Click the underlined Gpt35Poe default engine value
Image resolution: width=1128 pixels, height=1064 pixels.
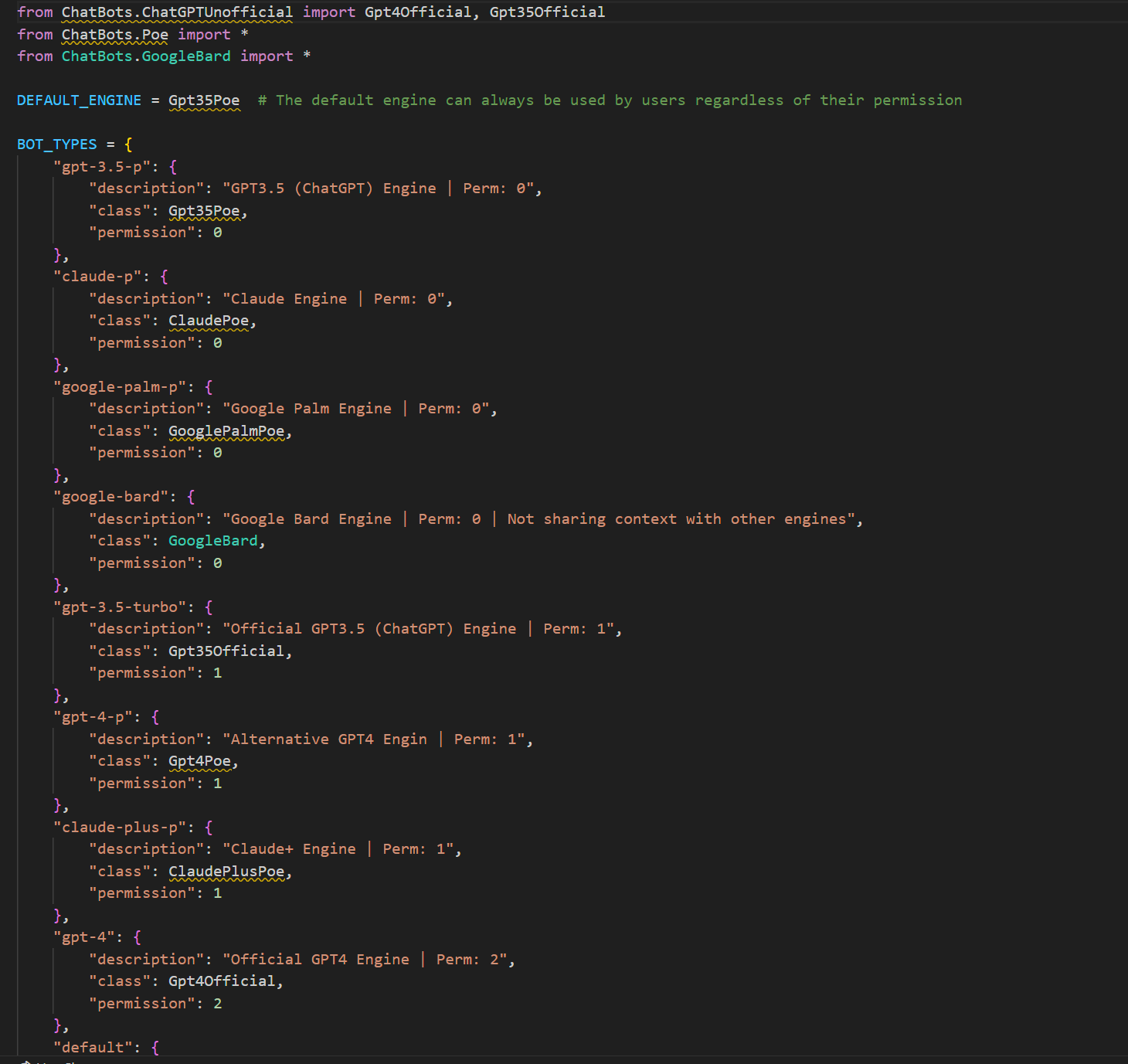[x=204, y=100]
